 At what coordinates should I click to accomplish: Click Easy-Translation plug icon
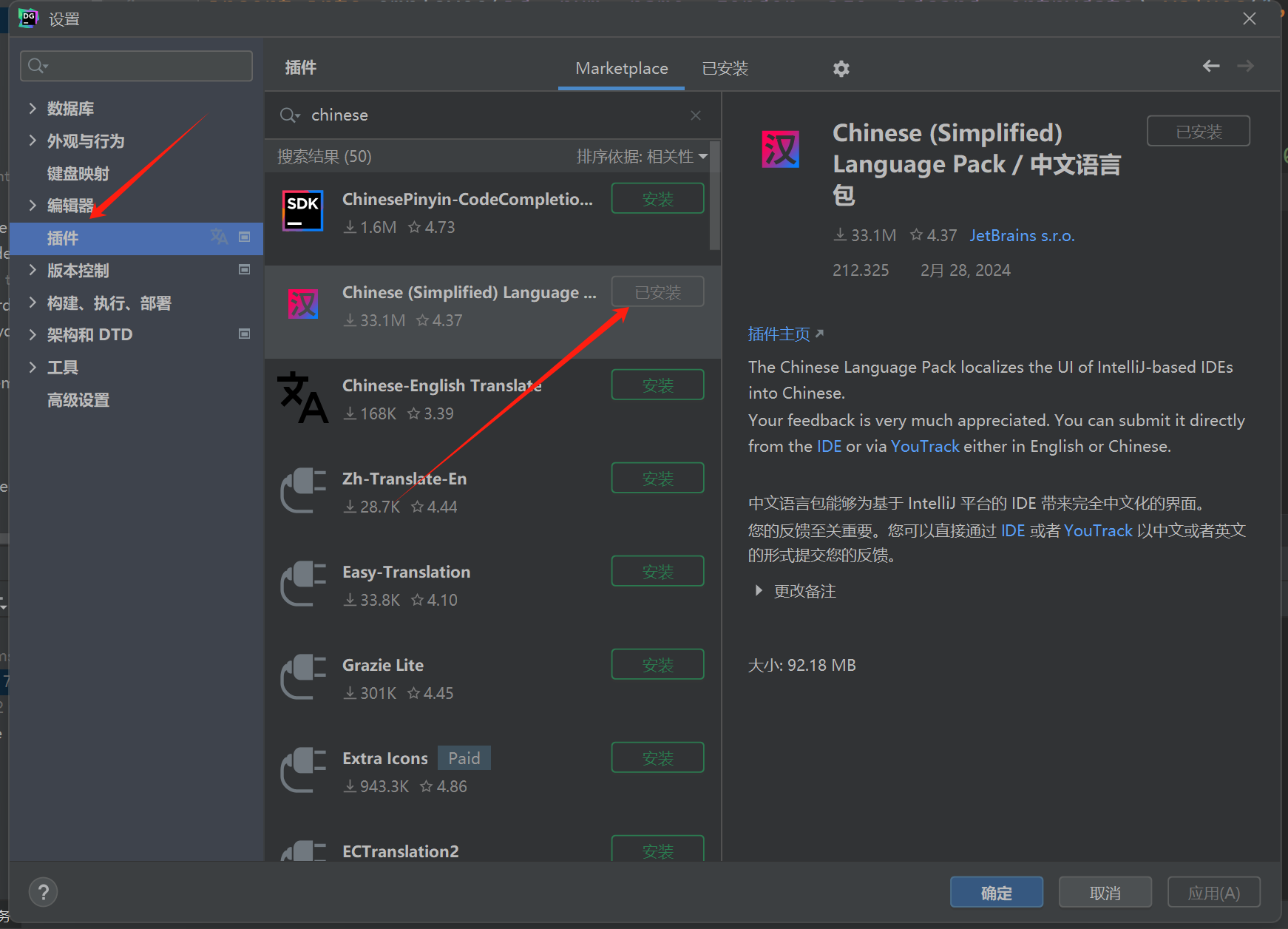point(303,584)
